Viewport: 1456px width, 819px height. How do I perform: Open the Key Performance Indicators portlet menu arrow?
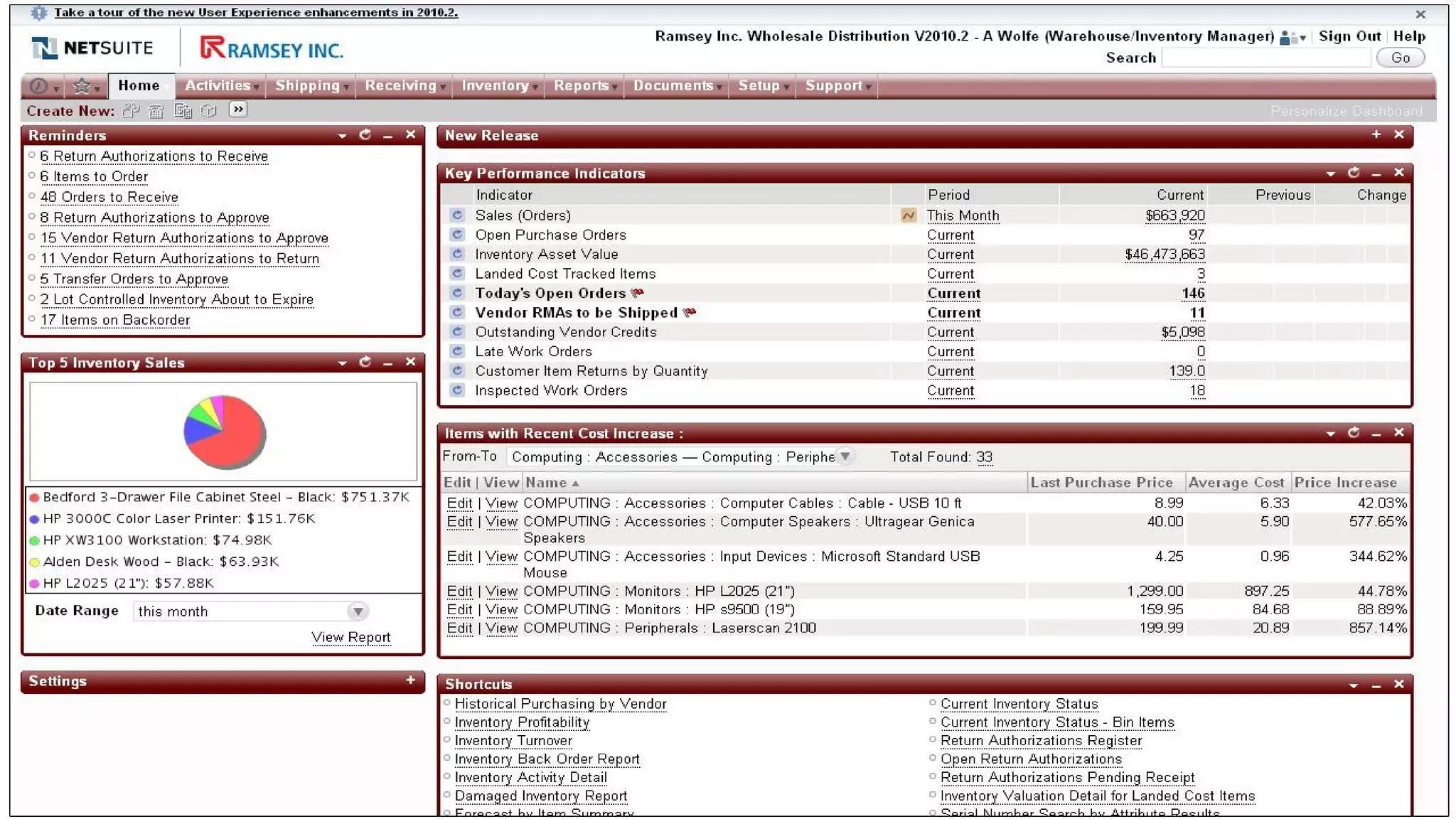point(1330,173)
